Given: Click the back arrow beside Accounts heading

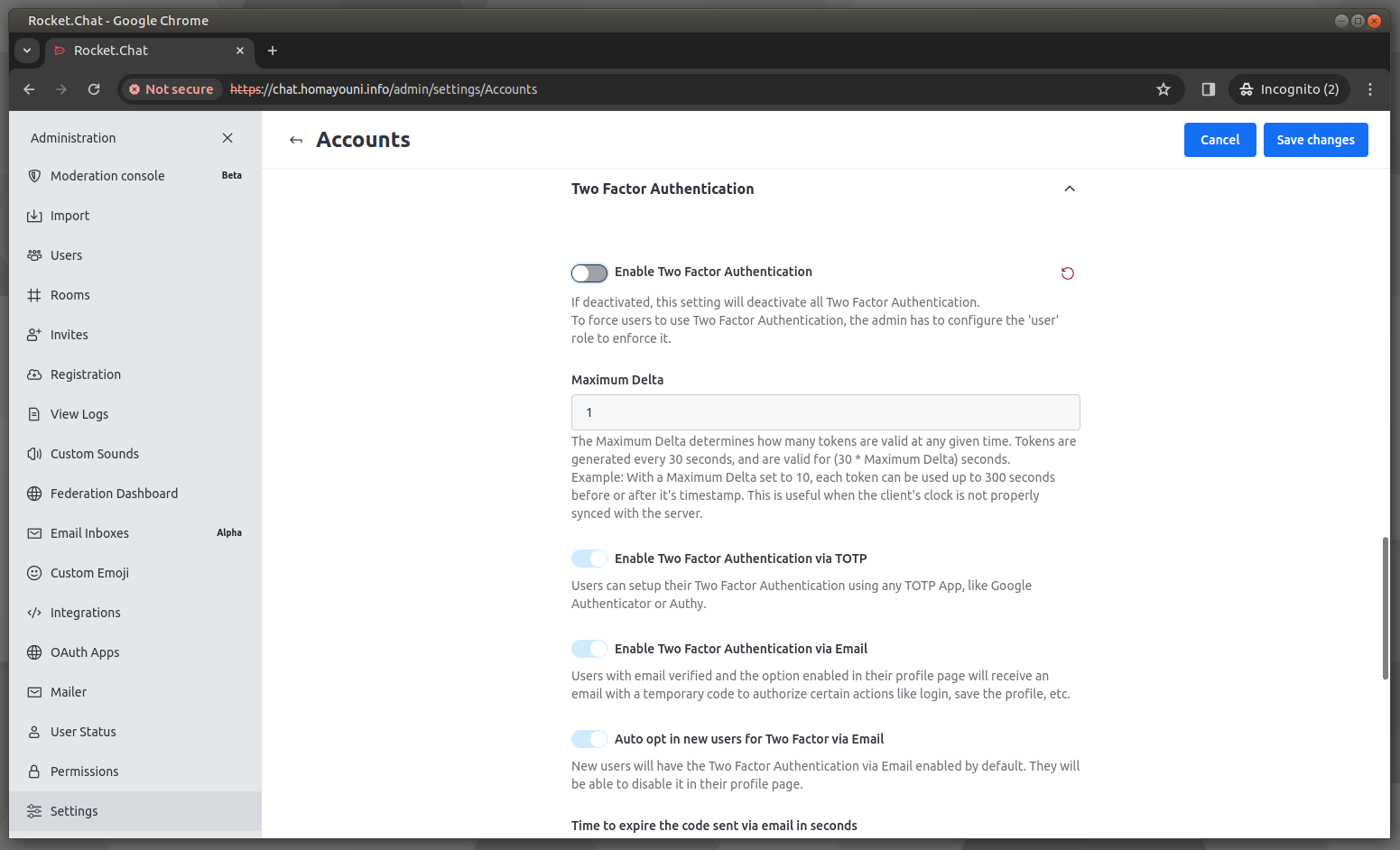Looking at the screenshot, I should coord(296,140).
